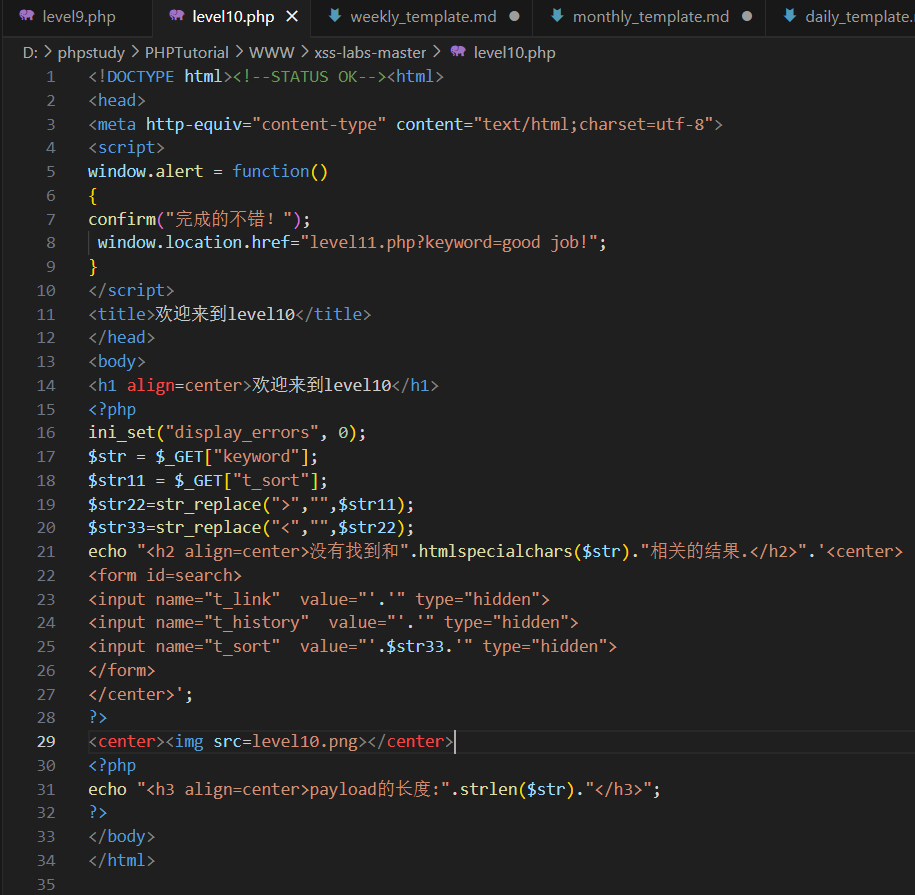Click $_GET["t_sort"] on line 18
The width and height of the screenshot is (915, 895).
click(x=247, y=481)
